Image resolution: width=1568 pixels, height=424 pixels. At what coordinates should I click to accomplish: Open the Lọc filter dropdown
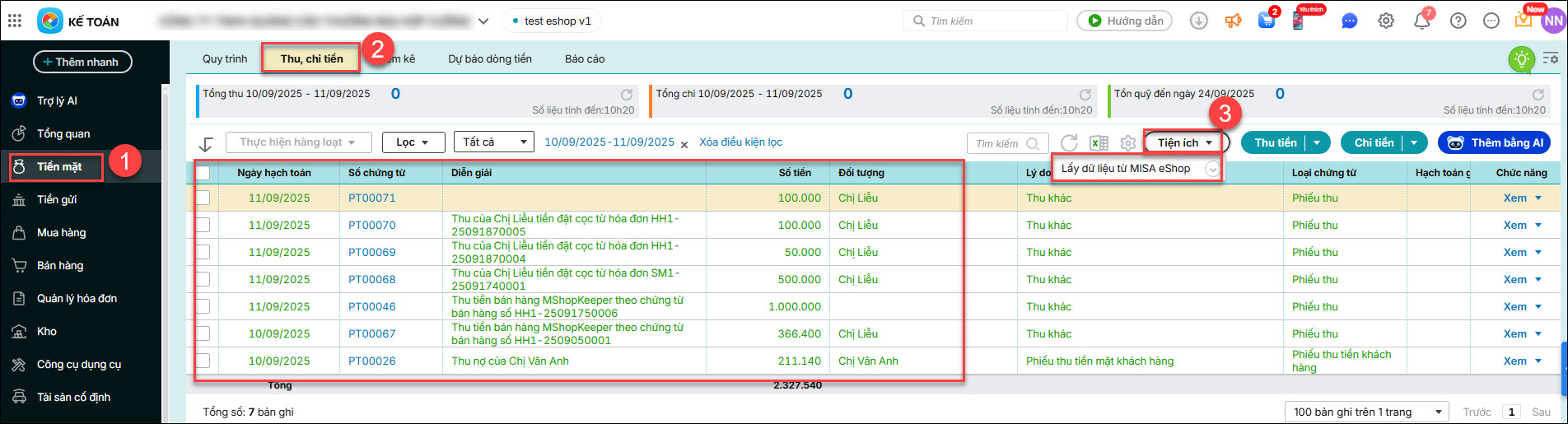click(413, 142)
